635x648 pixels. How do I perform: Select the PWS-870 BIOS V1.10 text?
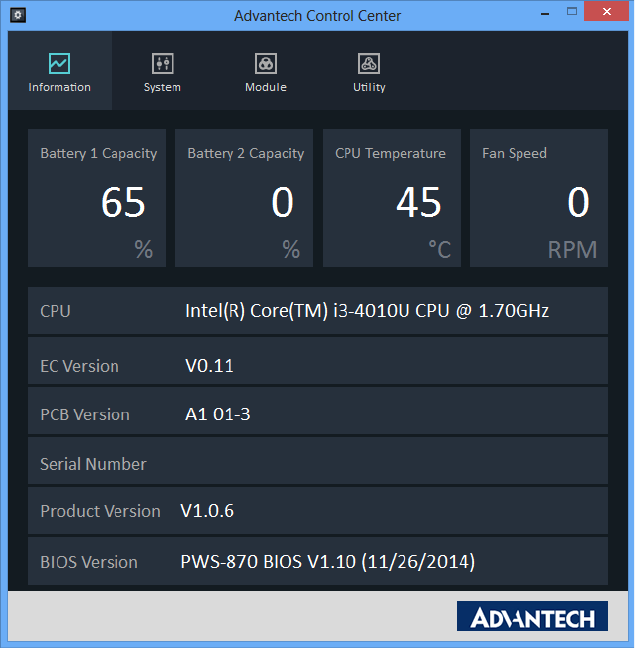click(x=328, y=562)
